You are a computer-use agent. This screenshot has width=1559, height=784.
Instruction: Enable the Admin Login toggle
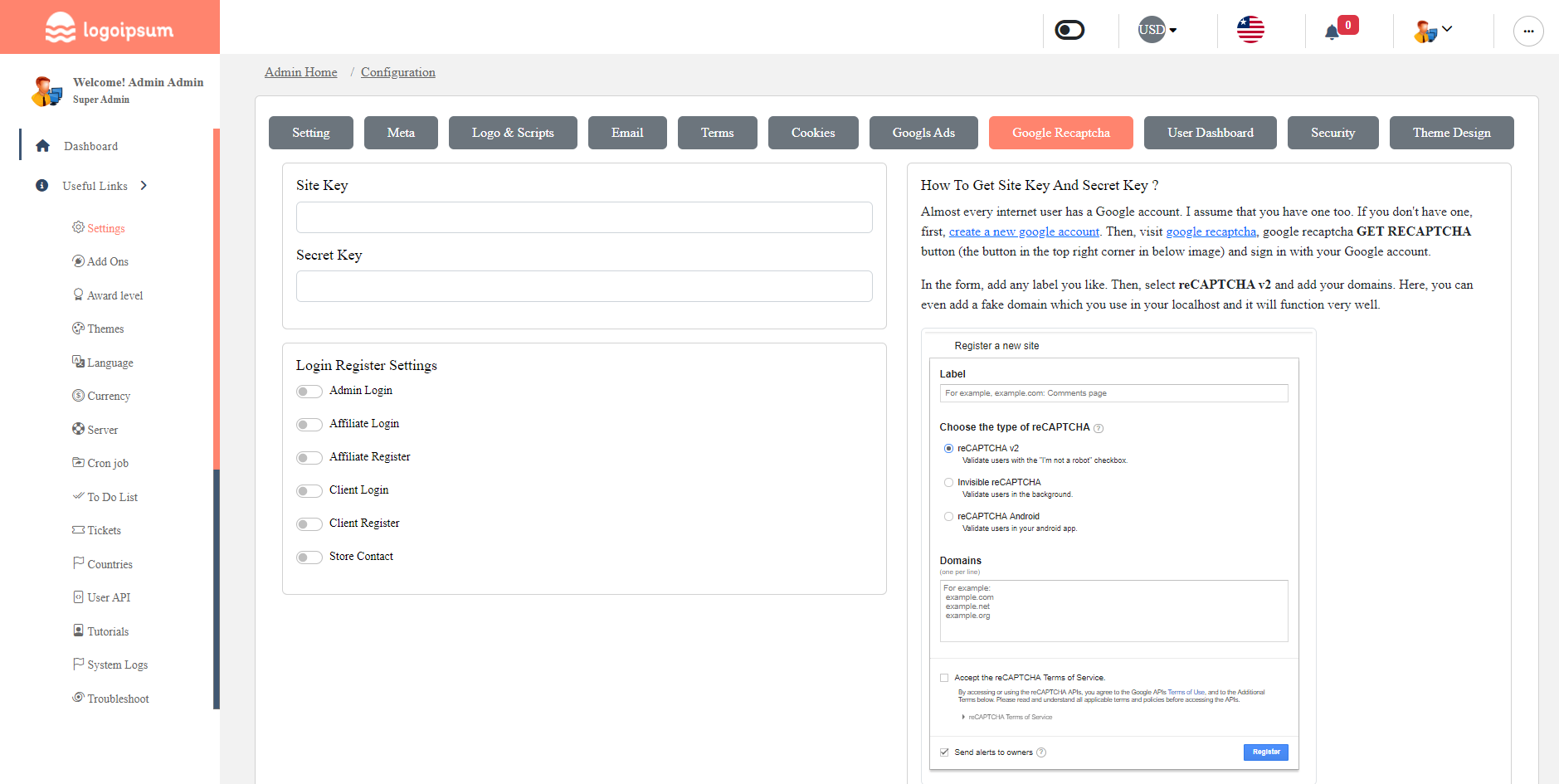click(x=308, y=391)
